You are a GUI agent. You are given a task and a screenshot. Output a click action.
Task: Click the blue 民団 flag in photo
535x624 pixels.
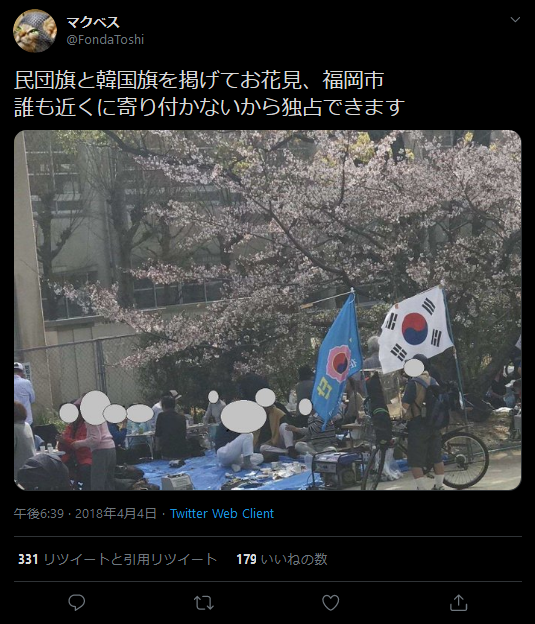pyautogui.click(x=338, y=360)
